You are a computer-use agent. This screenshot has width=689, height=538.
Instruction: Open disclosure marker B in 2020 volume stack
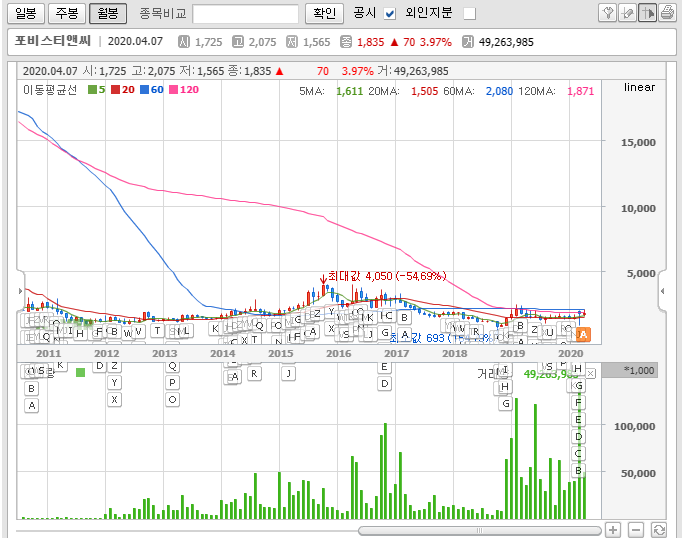tap(578, 471)
